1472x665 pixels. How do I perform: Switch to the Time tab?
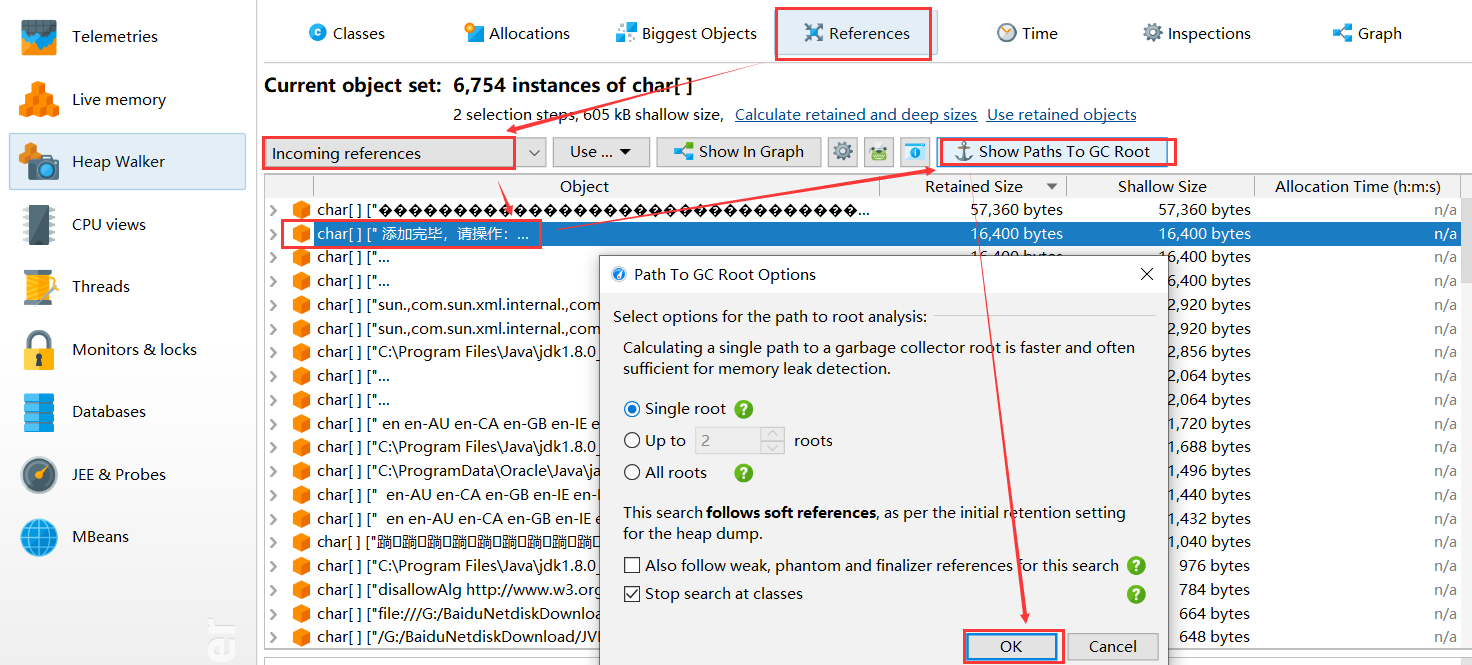(x=1027, y=33)
